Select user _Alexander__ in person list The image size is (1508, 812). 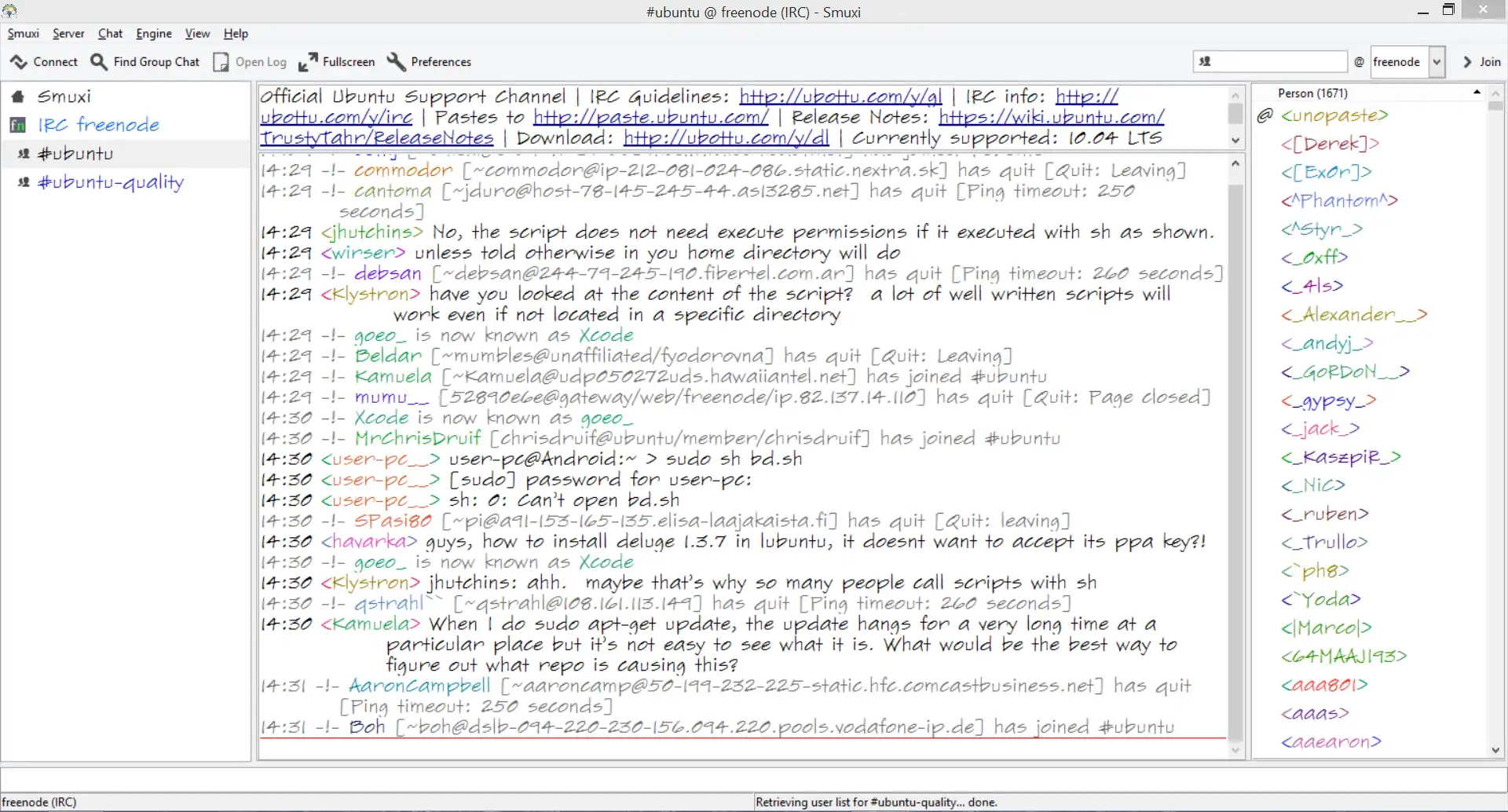click(x=1353, y=315)
